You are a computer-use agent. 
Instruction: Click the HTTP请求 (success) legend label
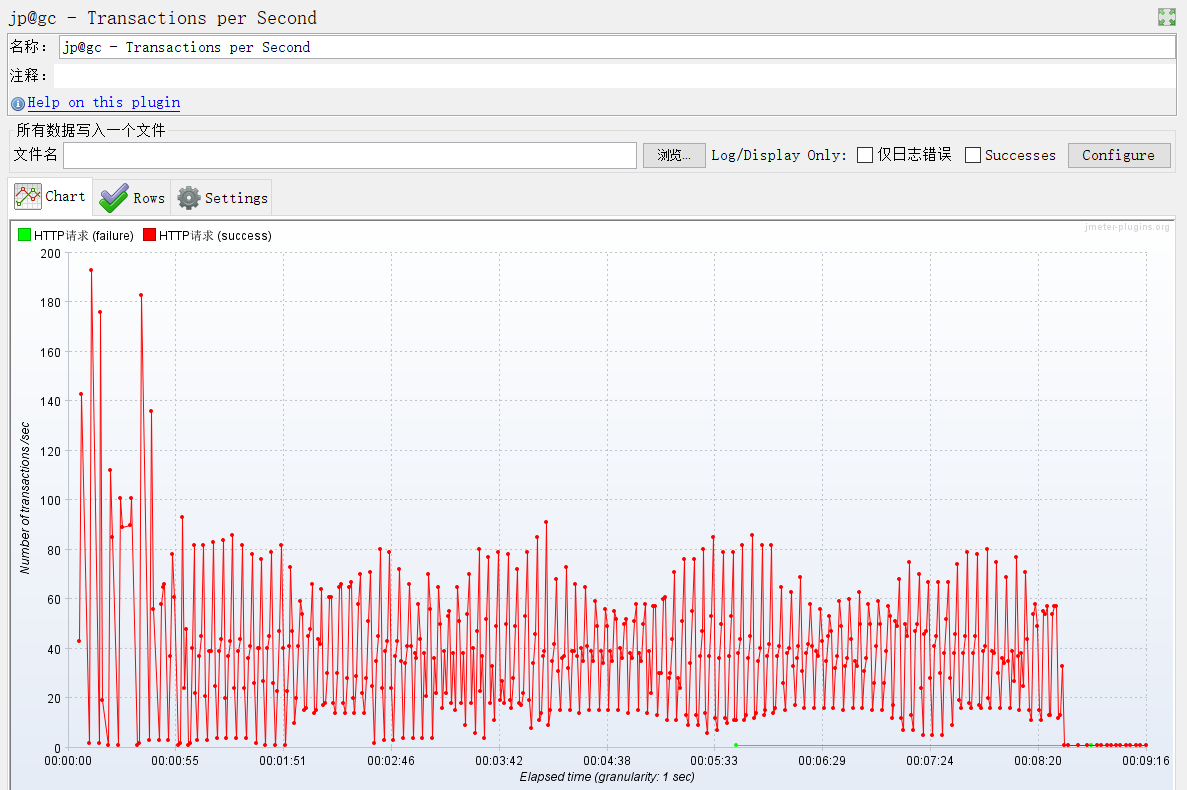[215, 235]
